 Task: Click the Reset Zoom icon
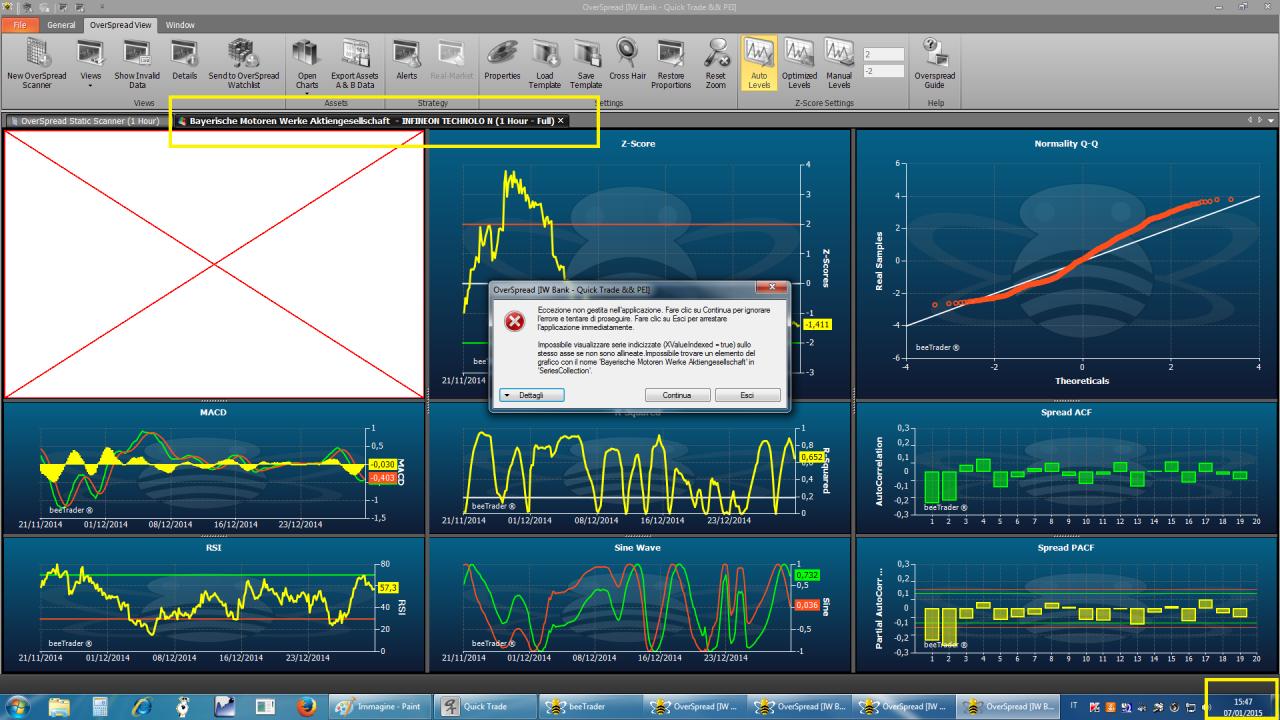coord(716,64)
